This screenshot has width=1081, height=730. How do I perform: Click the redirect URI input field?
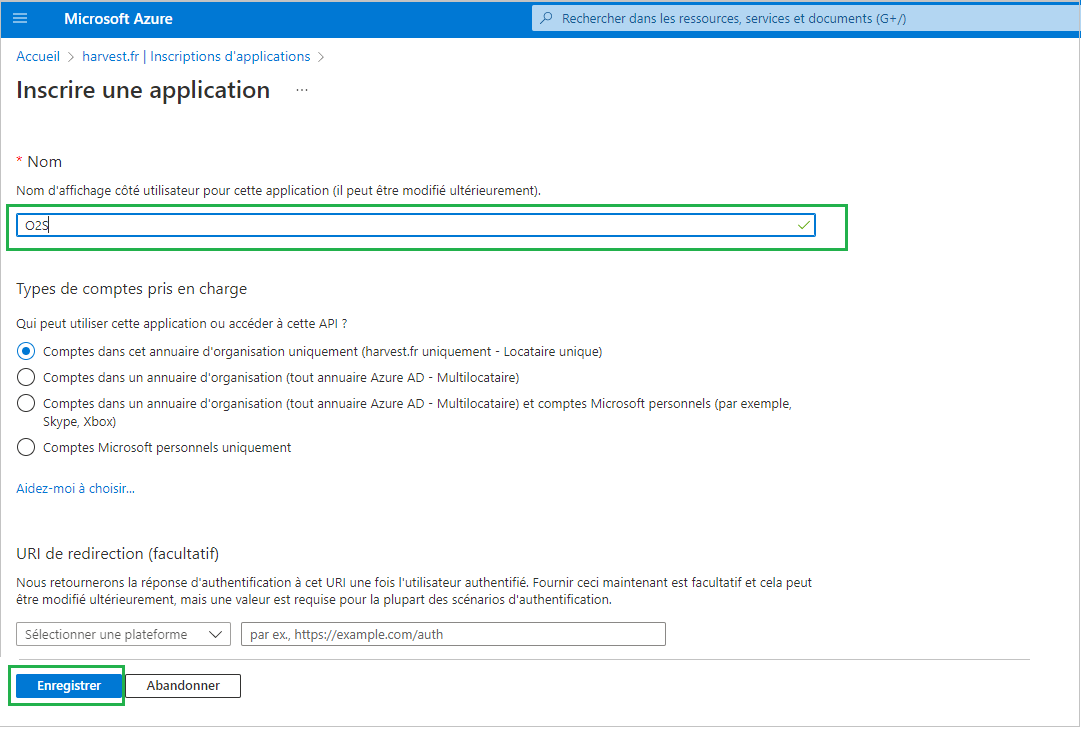(x=453, y=634)
